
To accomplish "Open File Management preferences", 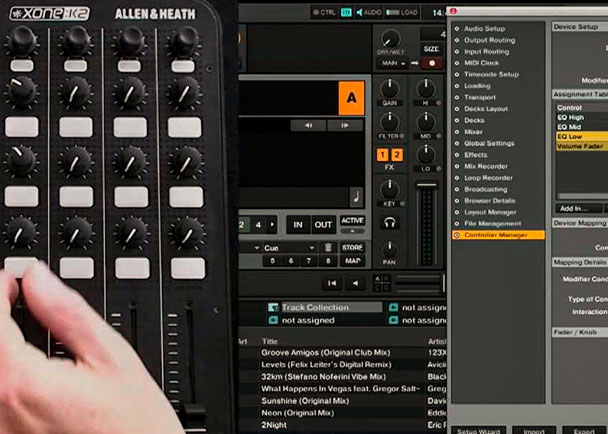I will (x=492, y=223).
